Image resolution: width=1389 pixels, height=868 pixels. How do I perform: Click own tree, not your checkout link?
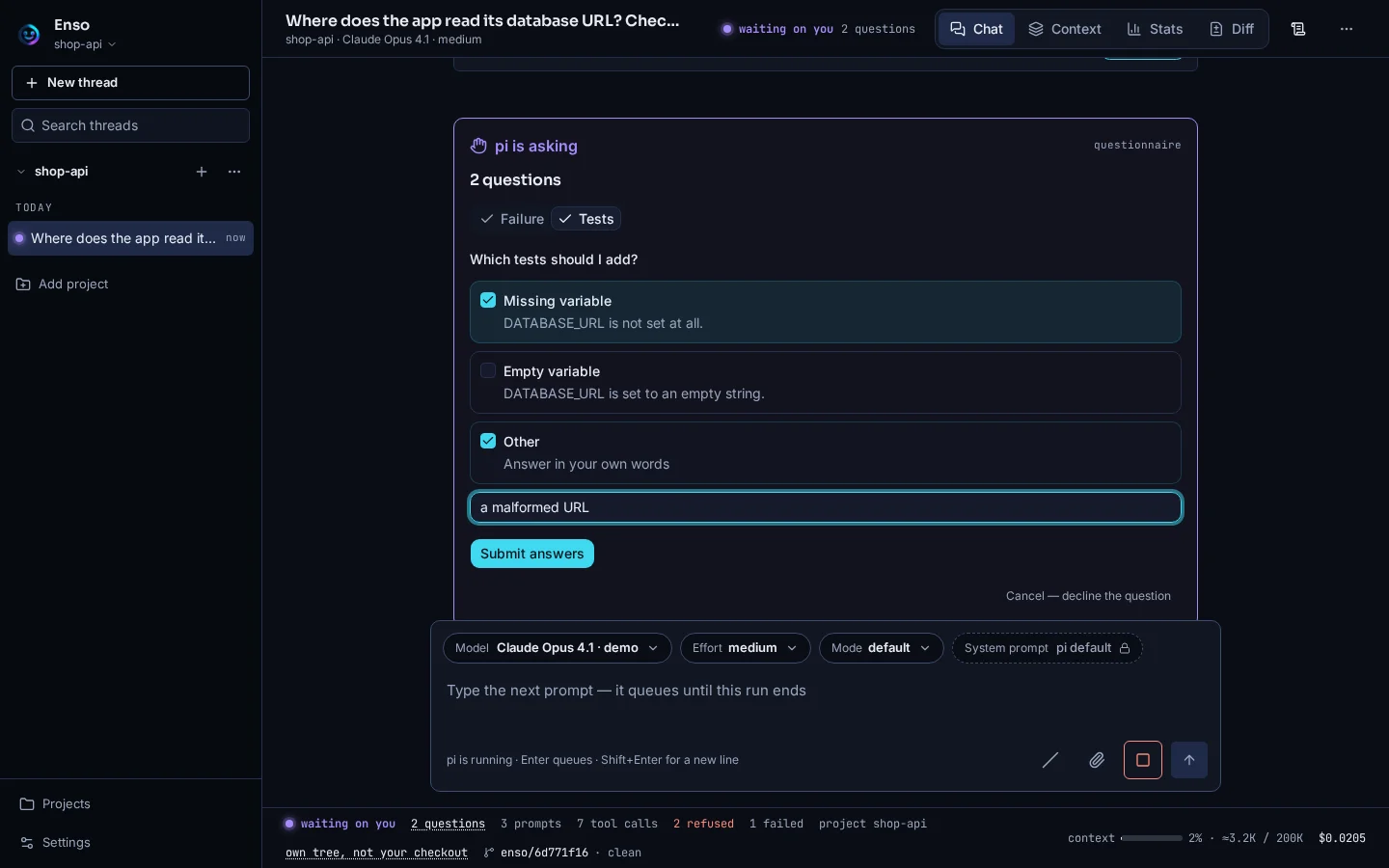click(376, 853)
